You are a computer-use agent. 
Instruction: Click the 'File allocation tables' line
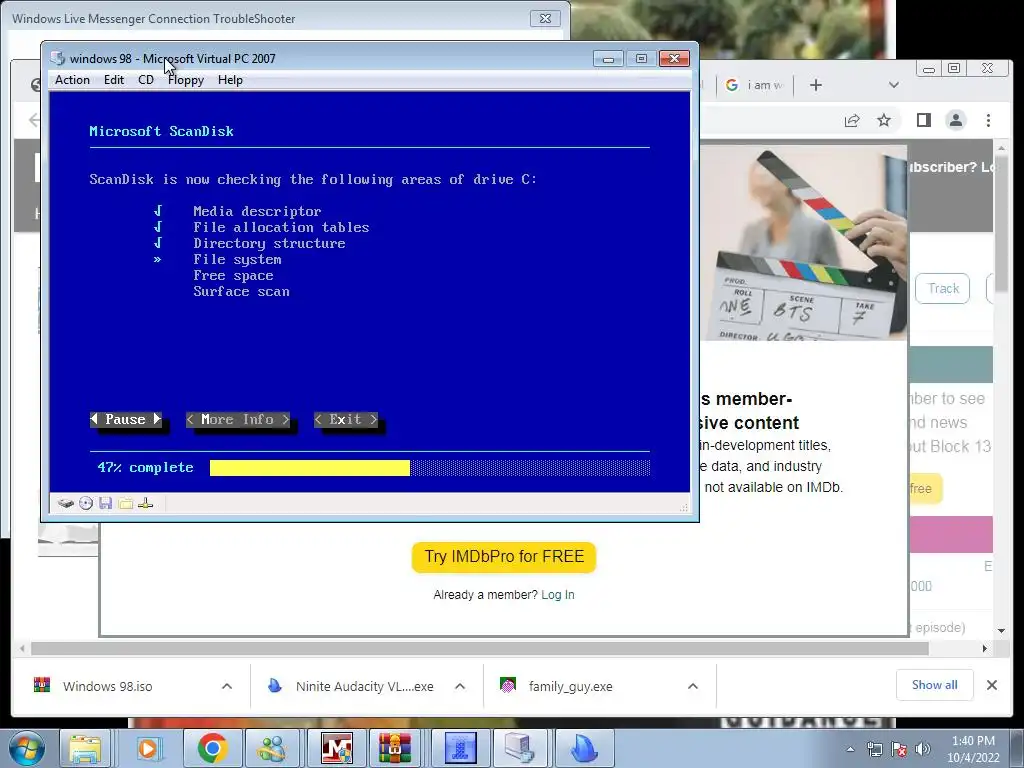pos(281,227)
